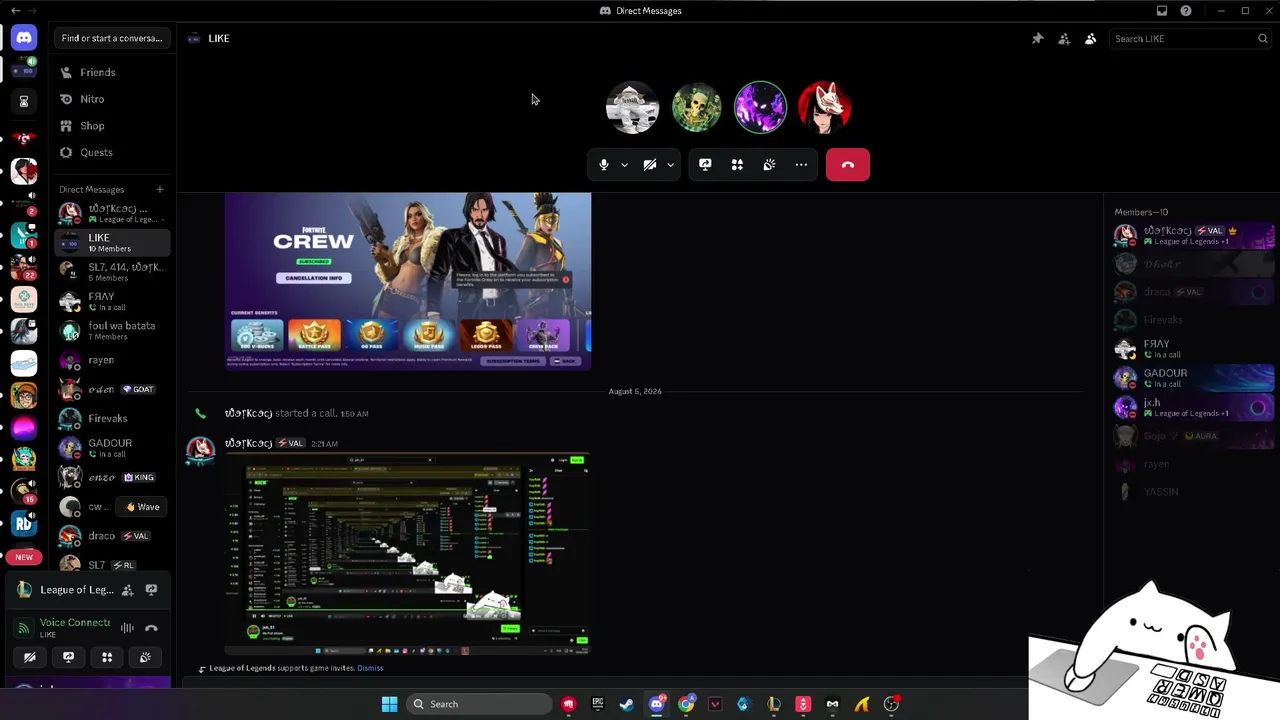Select the purple avatar in the call

(761, 107)
